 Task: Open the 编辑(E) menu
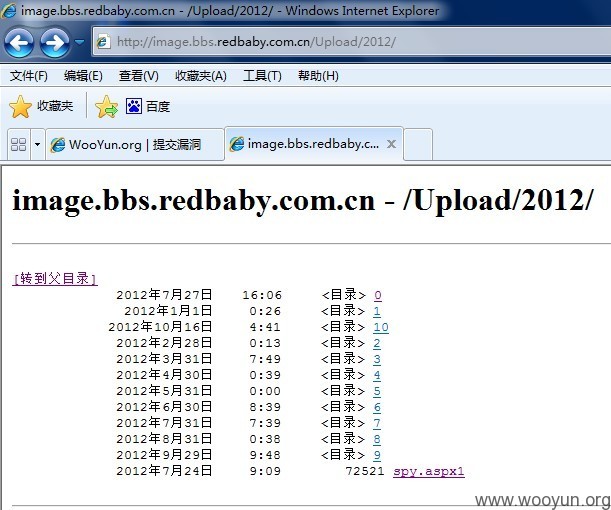point(83,76)
